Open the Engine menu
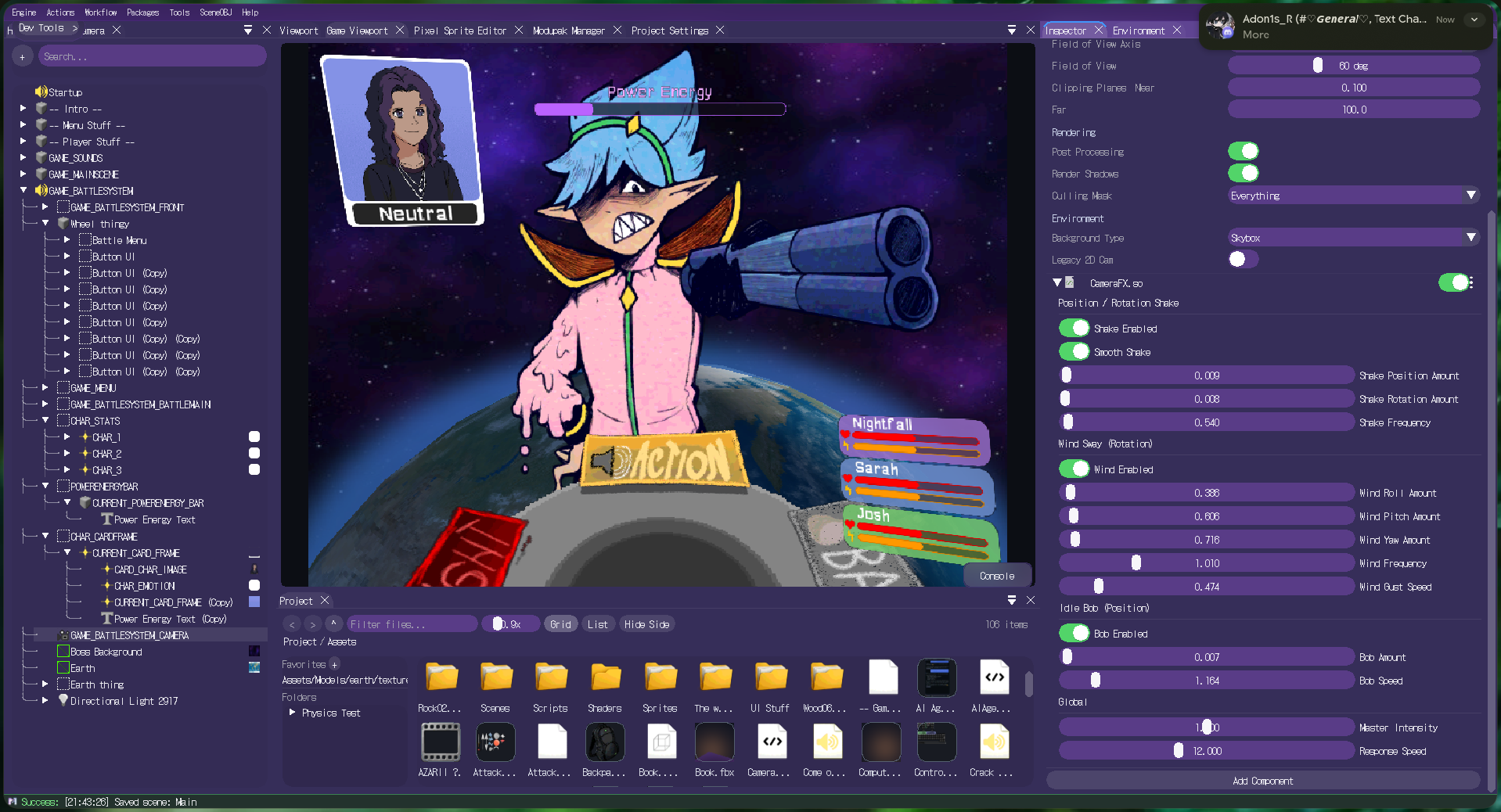The height and width of the screenshot is (812, 1501). [23, 12]
